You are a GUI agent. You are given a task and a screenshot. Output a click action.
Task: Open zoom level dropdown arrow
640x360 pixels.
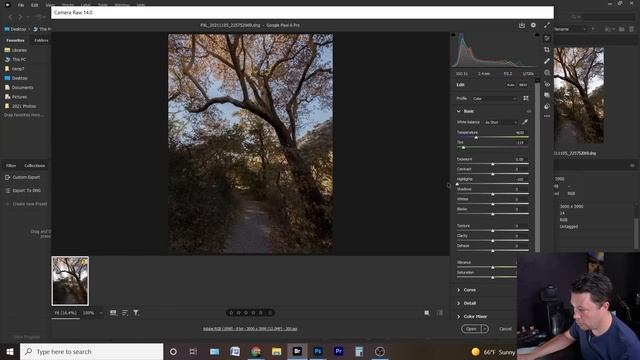click(x=100, y=313)
